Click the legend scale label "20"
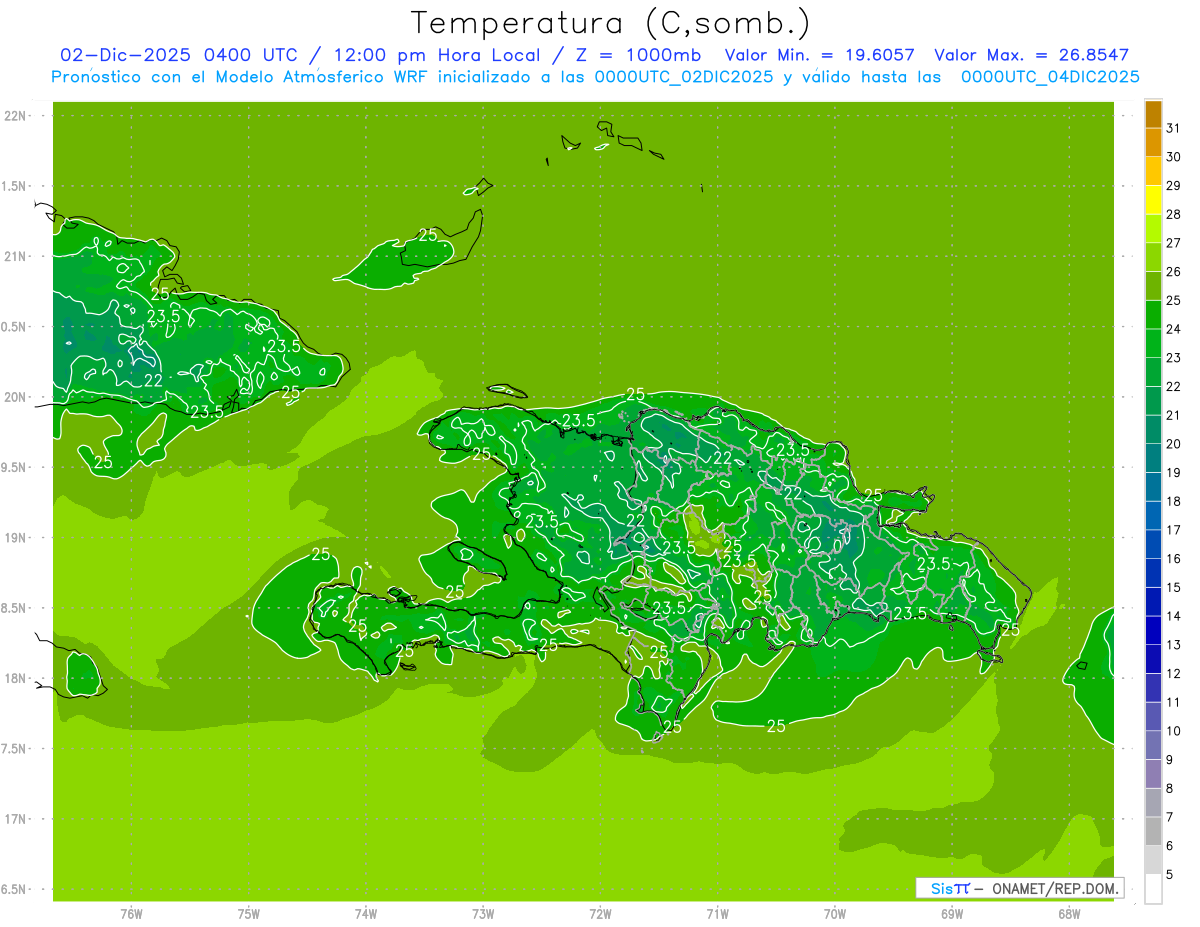This screenshot has height=927, width=1200. point(1174,444)
